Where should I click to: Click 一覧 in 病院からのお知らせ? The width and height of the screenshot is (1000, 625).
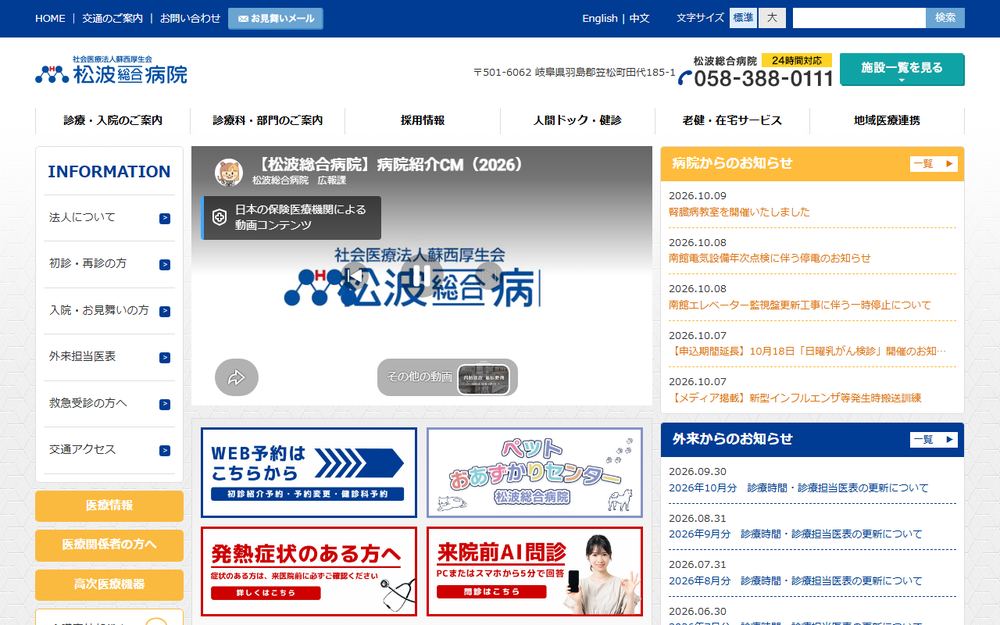(934, 164)
